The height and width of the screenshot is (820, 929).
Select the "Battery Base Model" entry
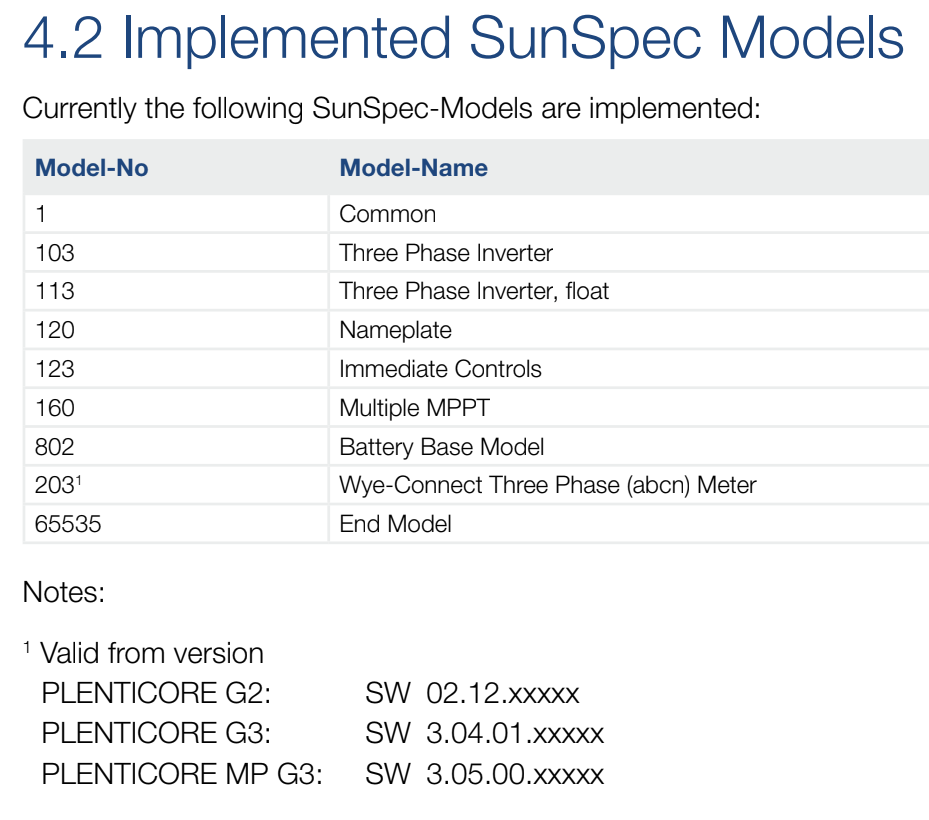(441, 447)
